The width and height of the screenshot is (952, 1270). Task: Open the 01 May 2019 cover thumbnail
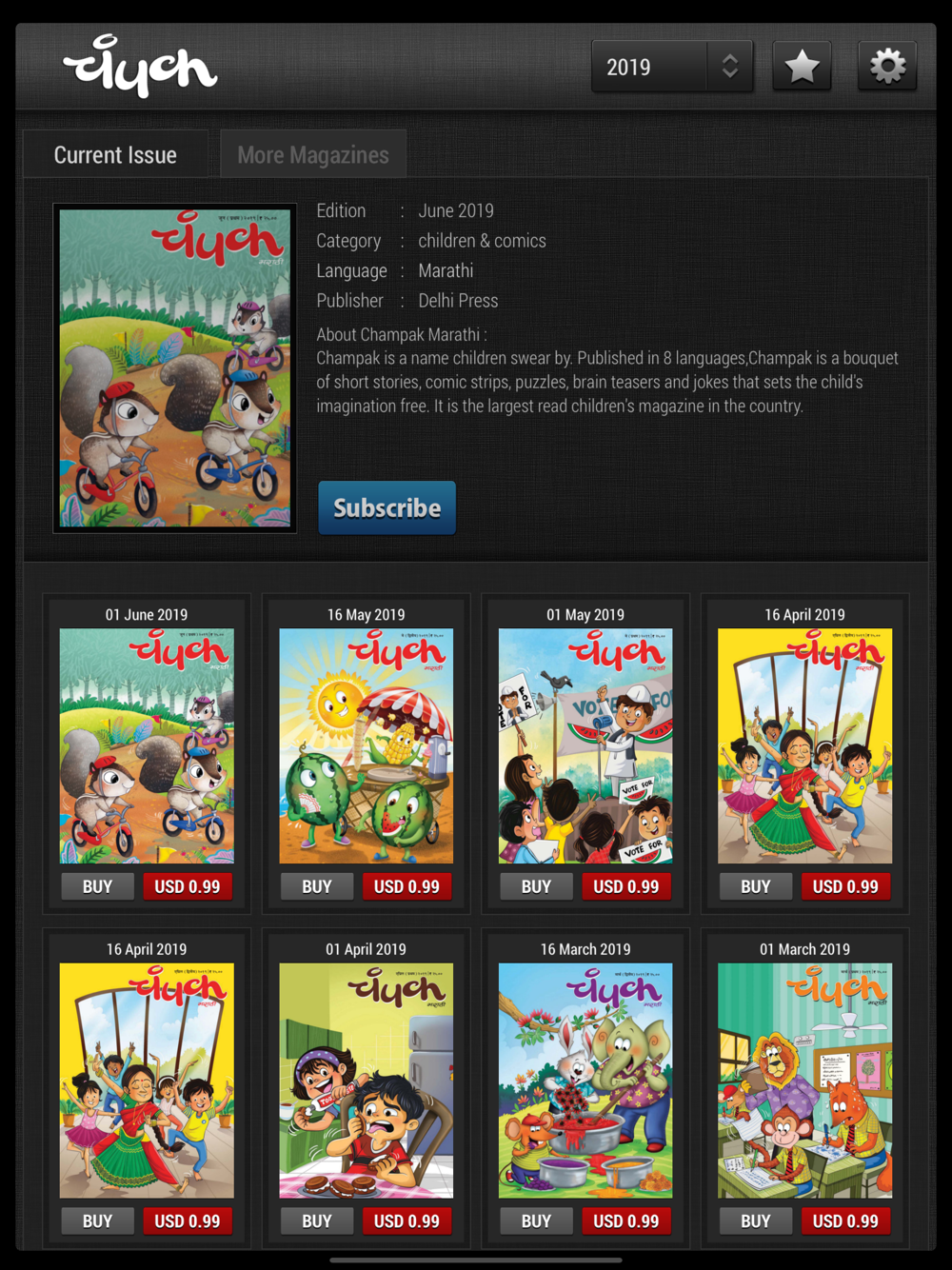(585, 745)
